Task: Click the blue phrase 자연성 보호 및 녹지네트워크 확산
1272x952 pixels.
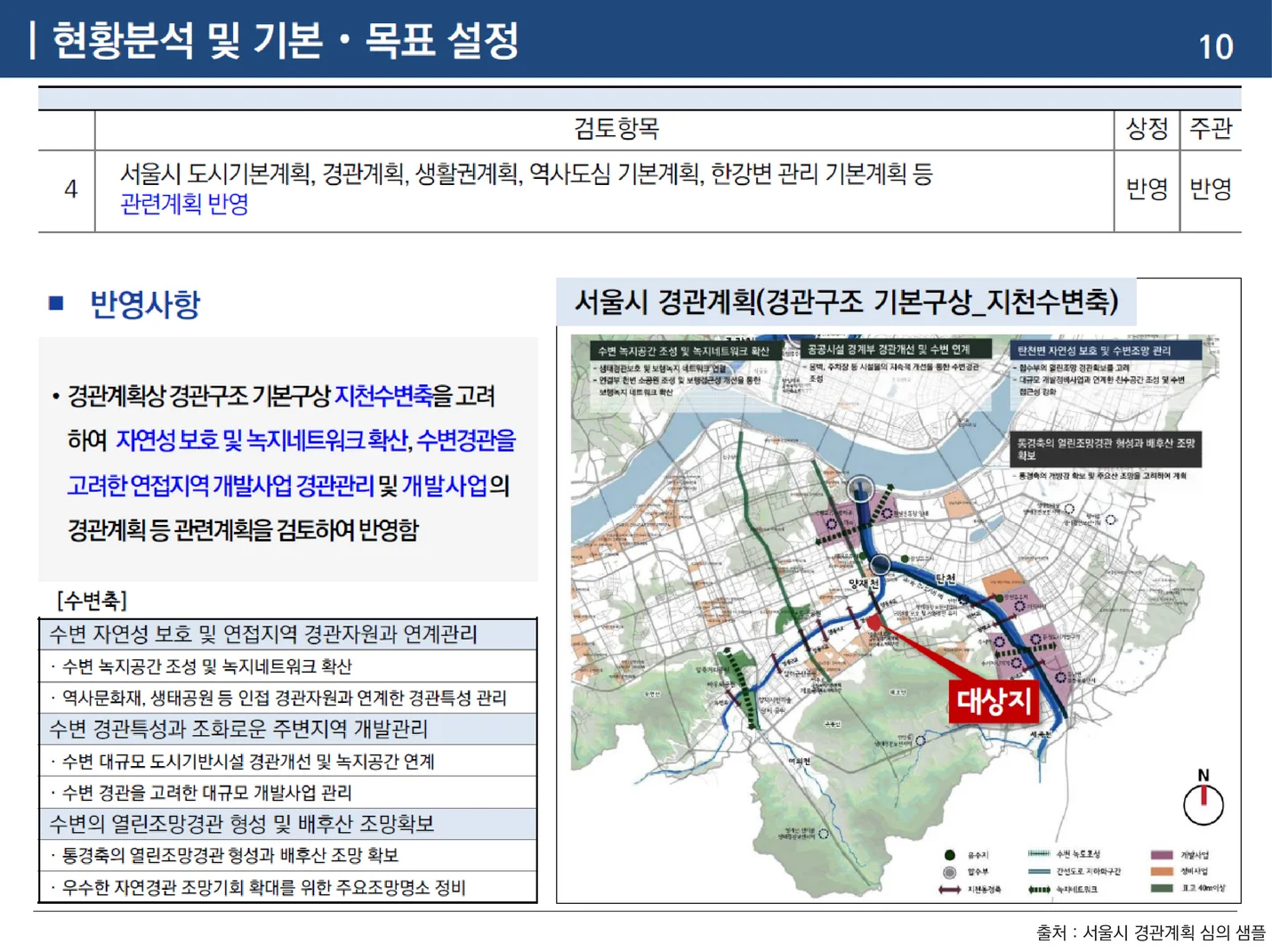Action: [262, 440]
